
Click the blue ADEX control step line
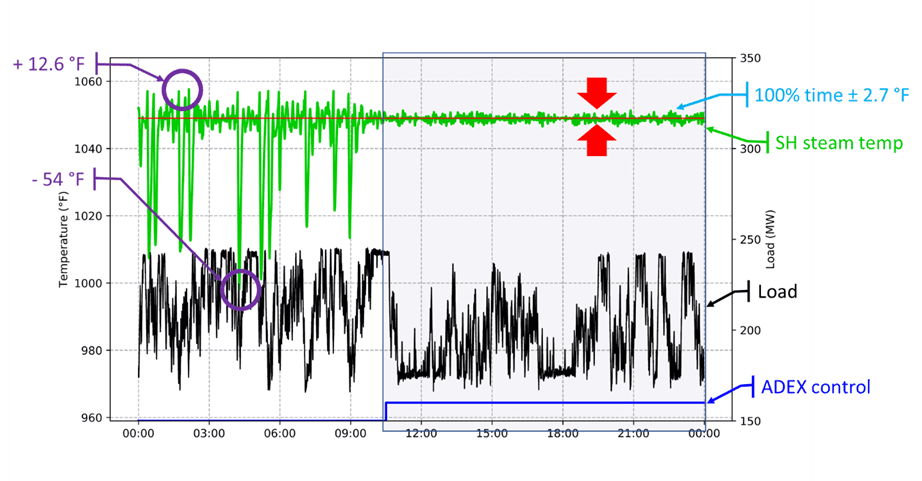point(545,403)
